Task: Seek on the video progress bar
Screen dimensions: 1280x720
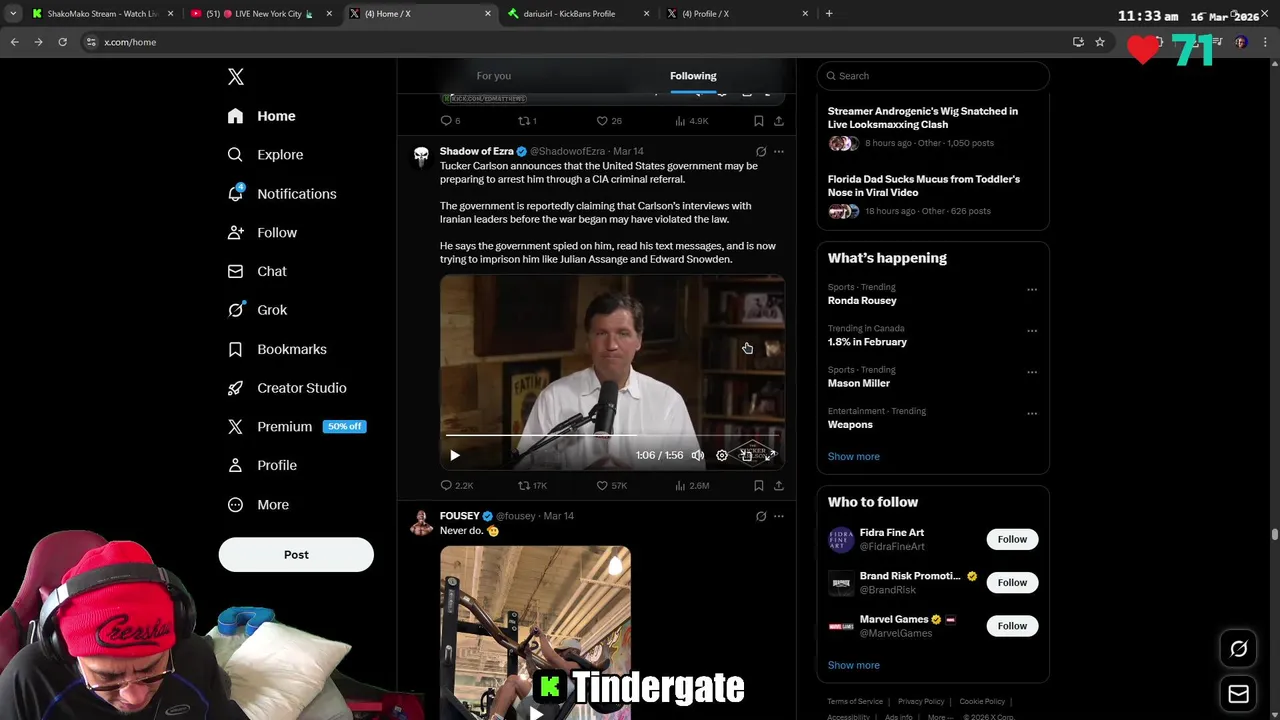Action: pyautogui.click(x=611, y=436)
